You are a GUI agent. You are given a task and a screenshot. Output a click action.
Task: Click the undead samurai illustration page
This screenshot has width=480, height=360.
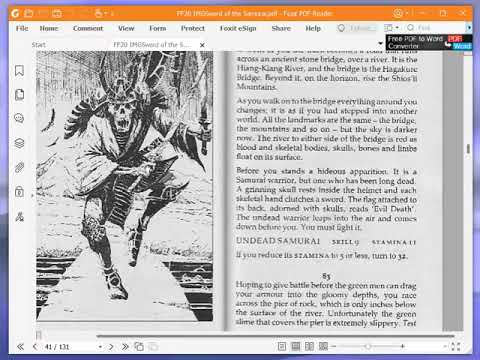pyautogui.click(x=125, y=186)
